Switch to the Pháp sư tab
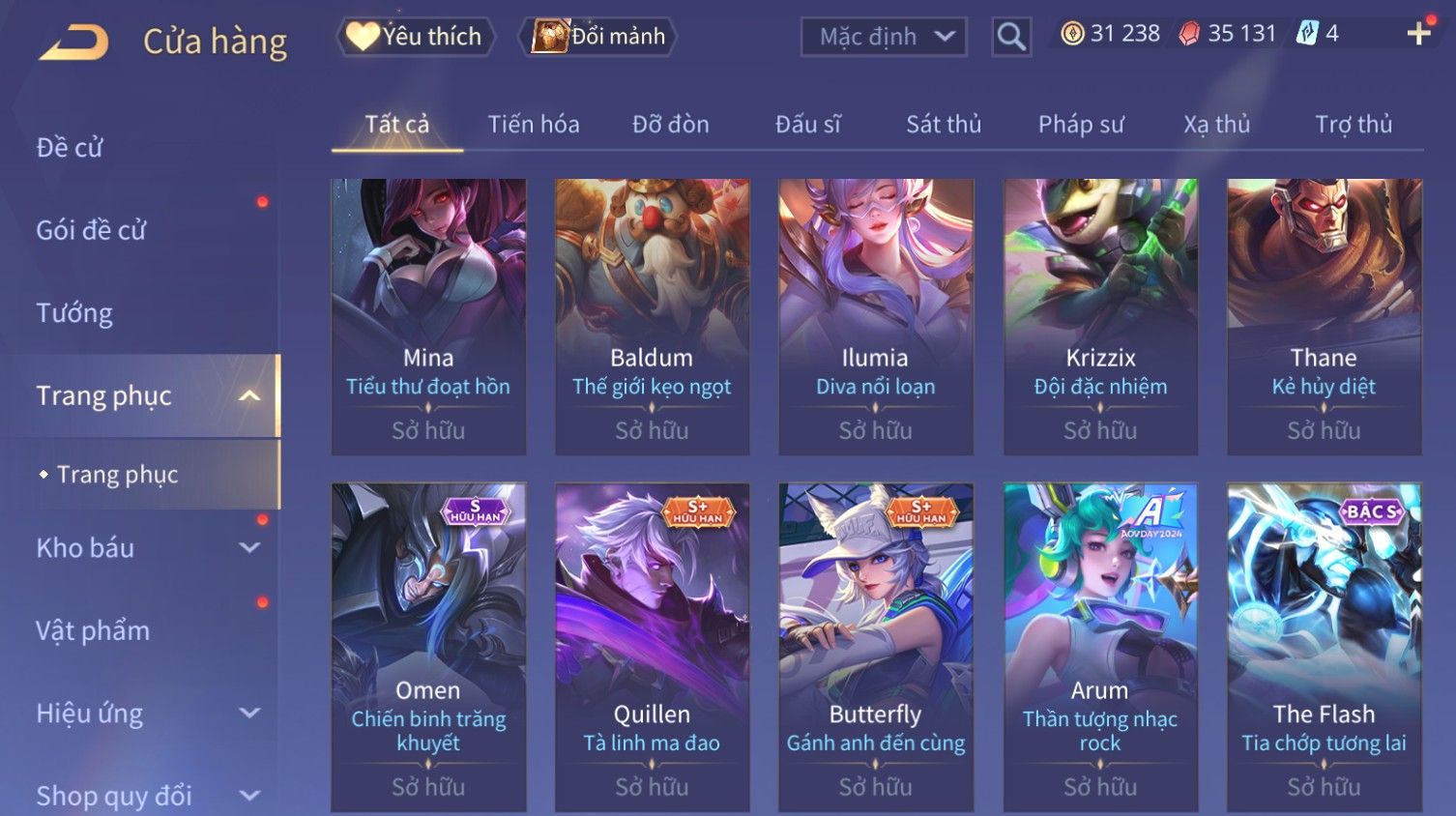The width and height of the screenshot is (1456, 816). pos(1081,125)
